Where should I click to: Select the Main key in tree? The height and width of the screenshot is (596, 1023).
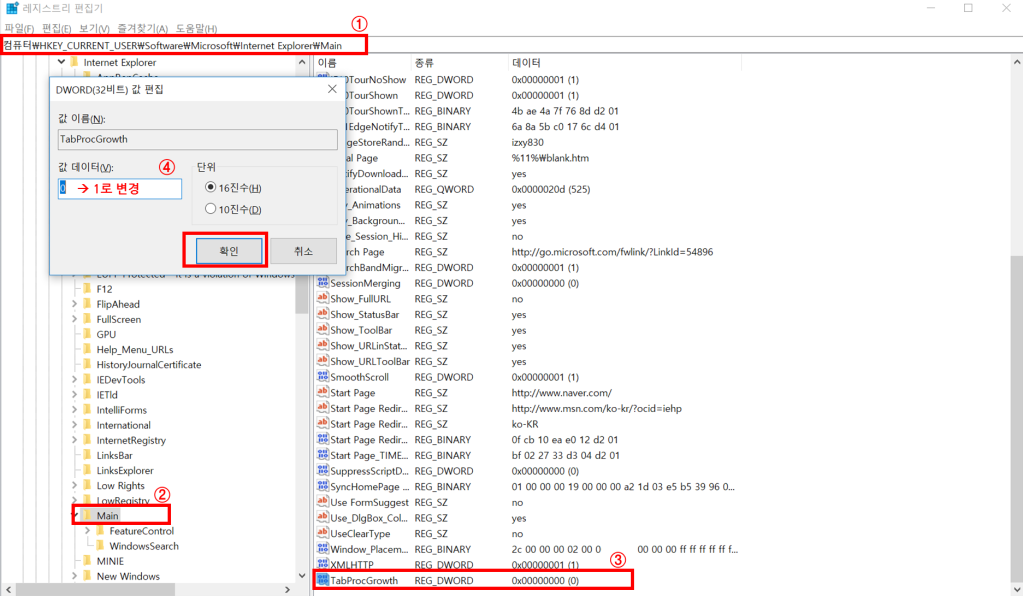coord(108,515)
